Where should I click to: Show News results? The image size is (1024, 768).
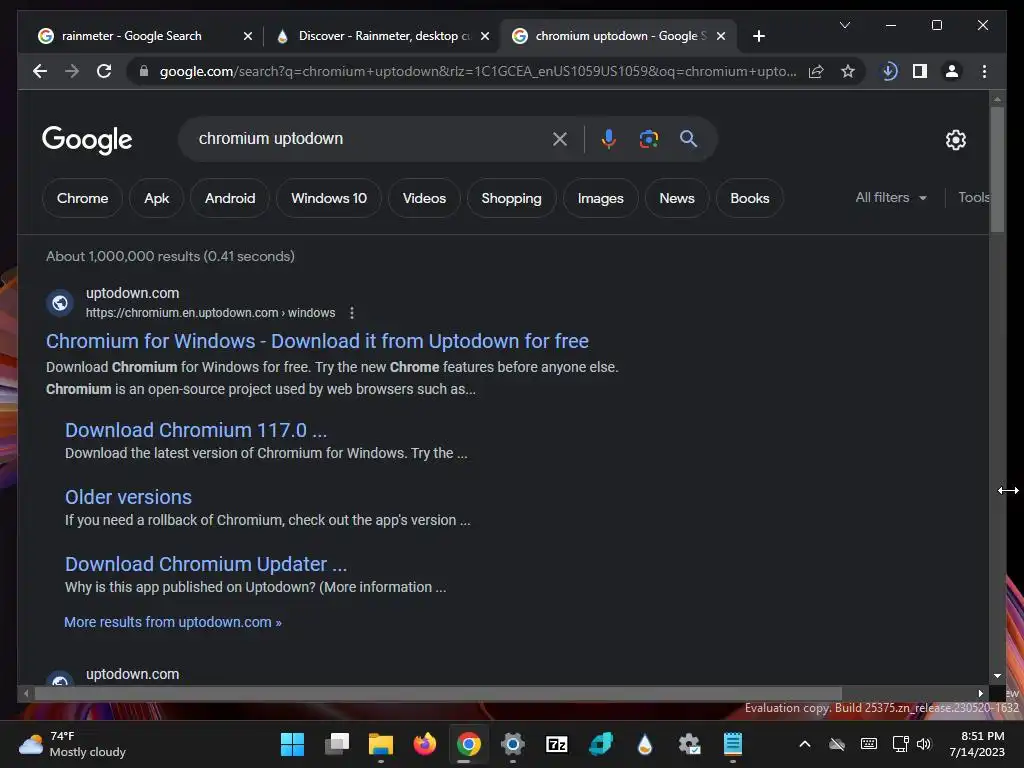(x=677, y=198)
